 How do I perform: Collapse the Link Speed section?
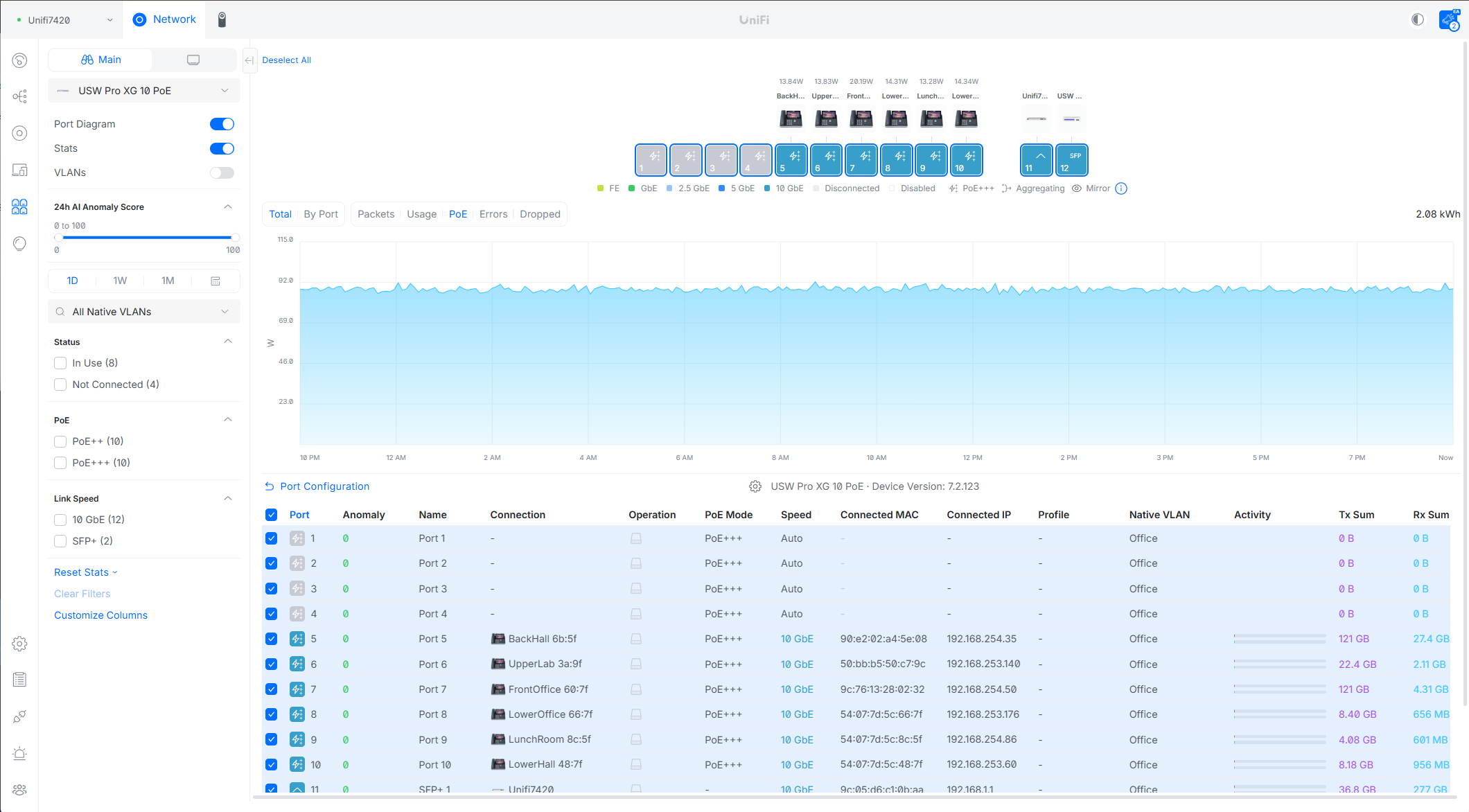click(x=228, y=498)
